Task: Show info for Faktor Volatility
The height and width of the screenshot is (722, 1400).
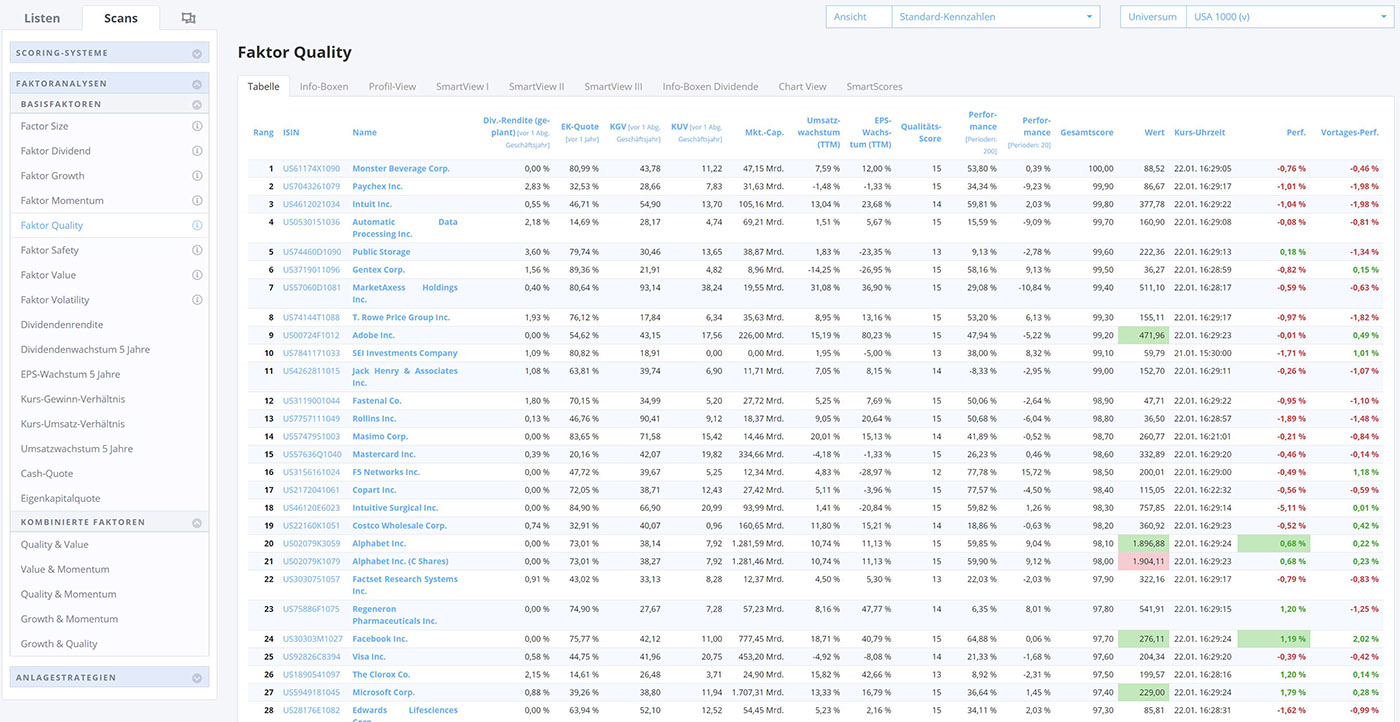Action: [197, 300]
